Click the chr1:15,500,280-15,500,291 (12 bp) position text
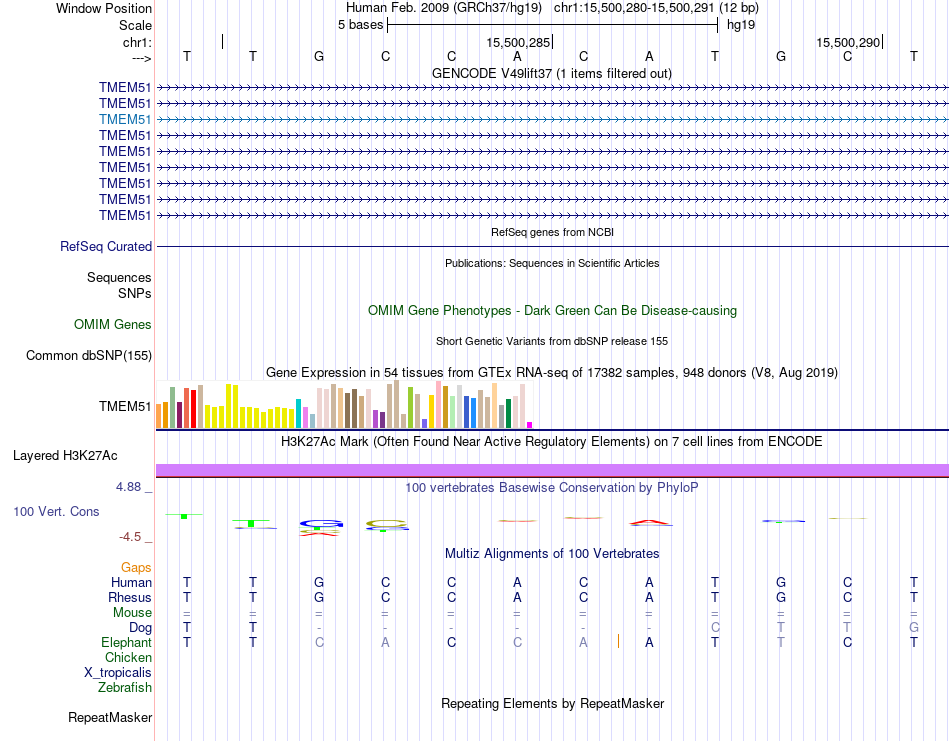Screen dimensions: 950x741 click(656, 8)
